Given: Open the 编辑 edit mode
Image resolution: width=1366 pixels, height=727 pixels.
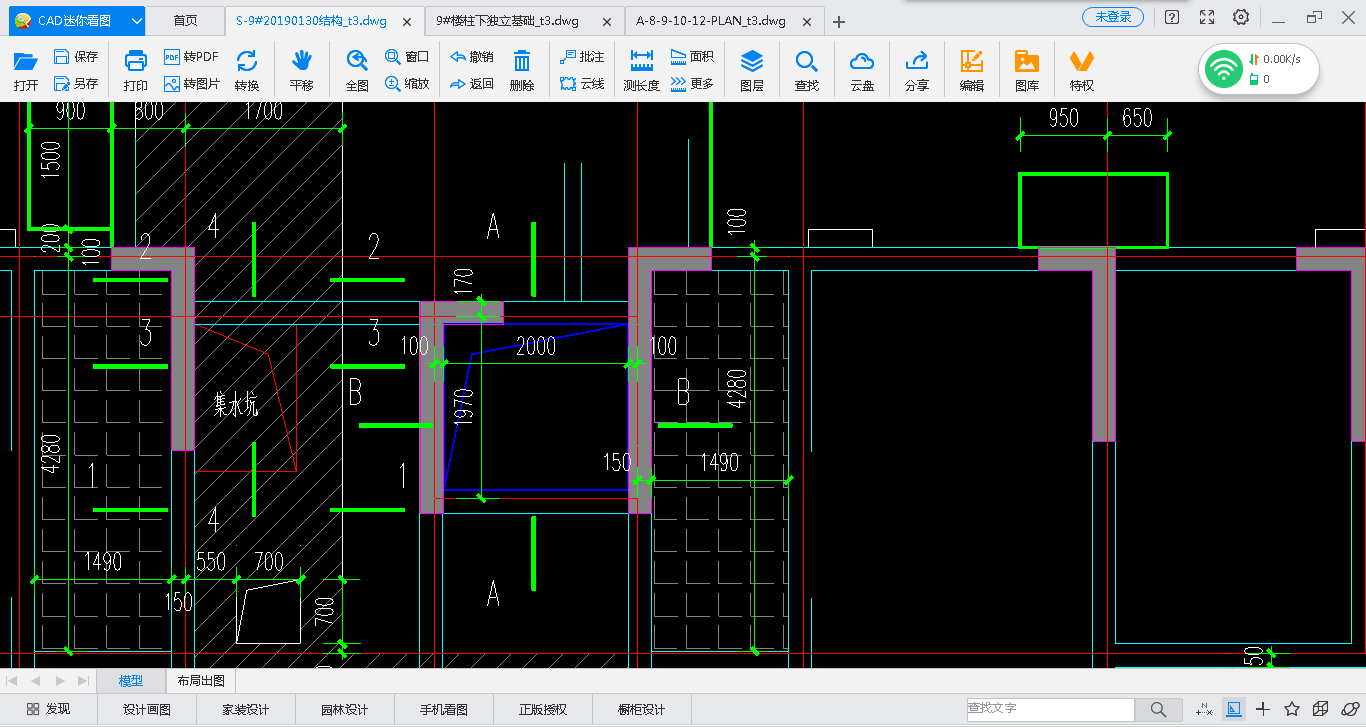Looking at the screenshot, I should [972, 71].
